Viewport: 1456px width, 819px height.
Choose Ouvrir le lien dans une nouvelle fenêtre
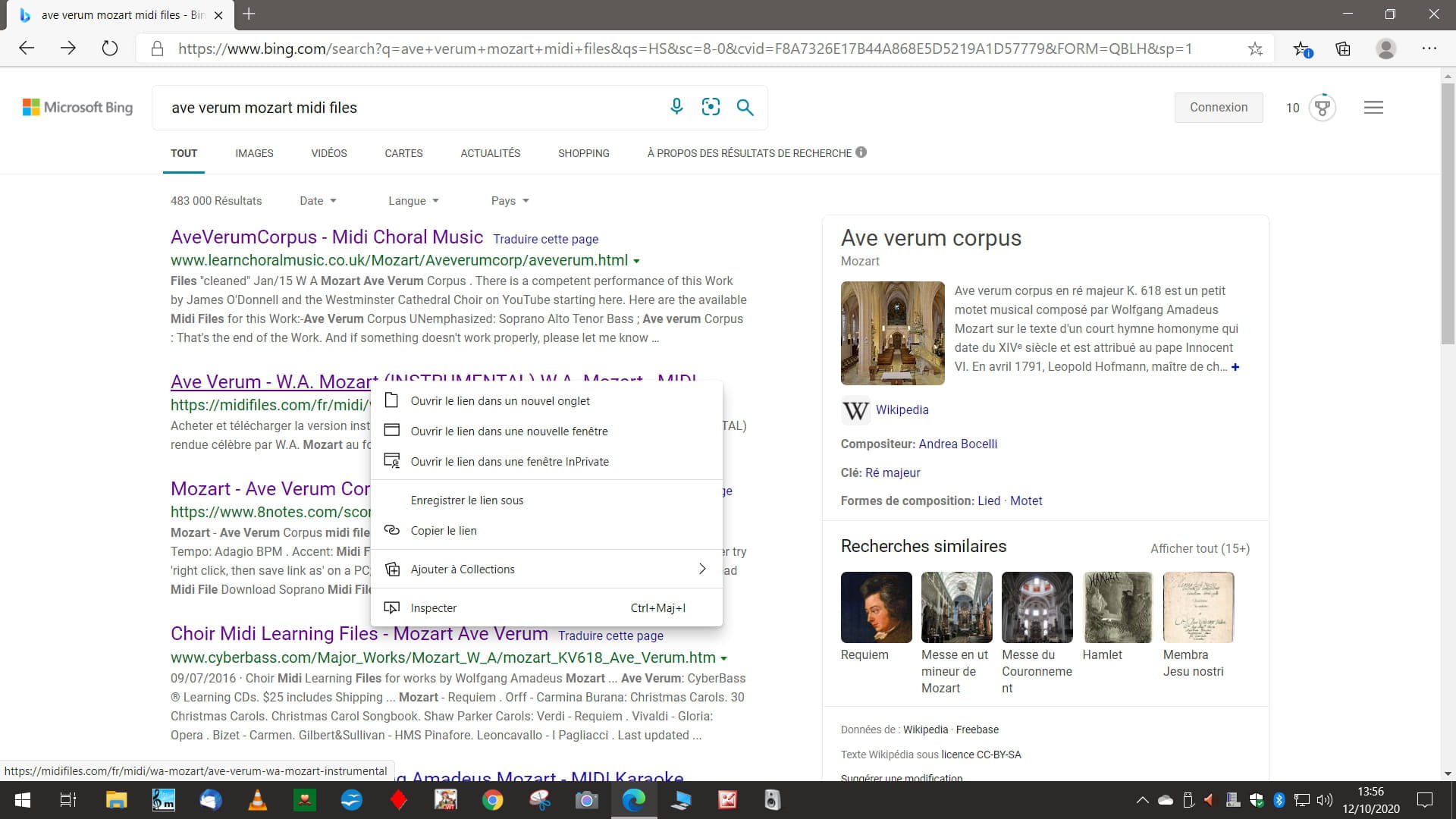[x=546, y=431]
